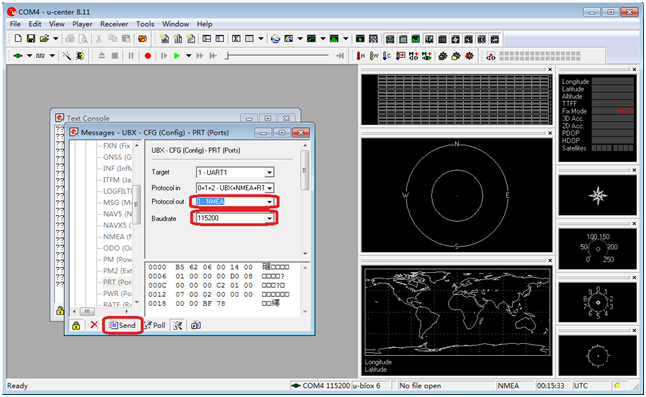646x397 pixels.
Task: Click the toolbar icon with red dot
Action: tap(491, 56)
